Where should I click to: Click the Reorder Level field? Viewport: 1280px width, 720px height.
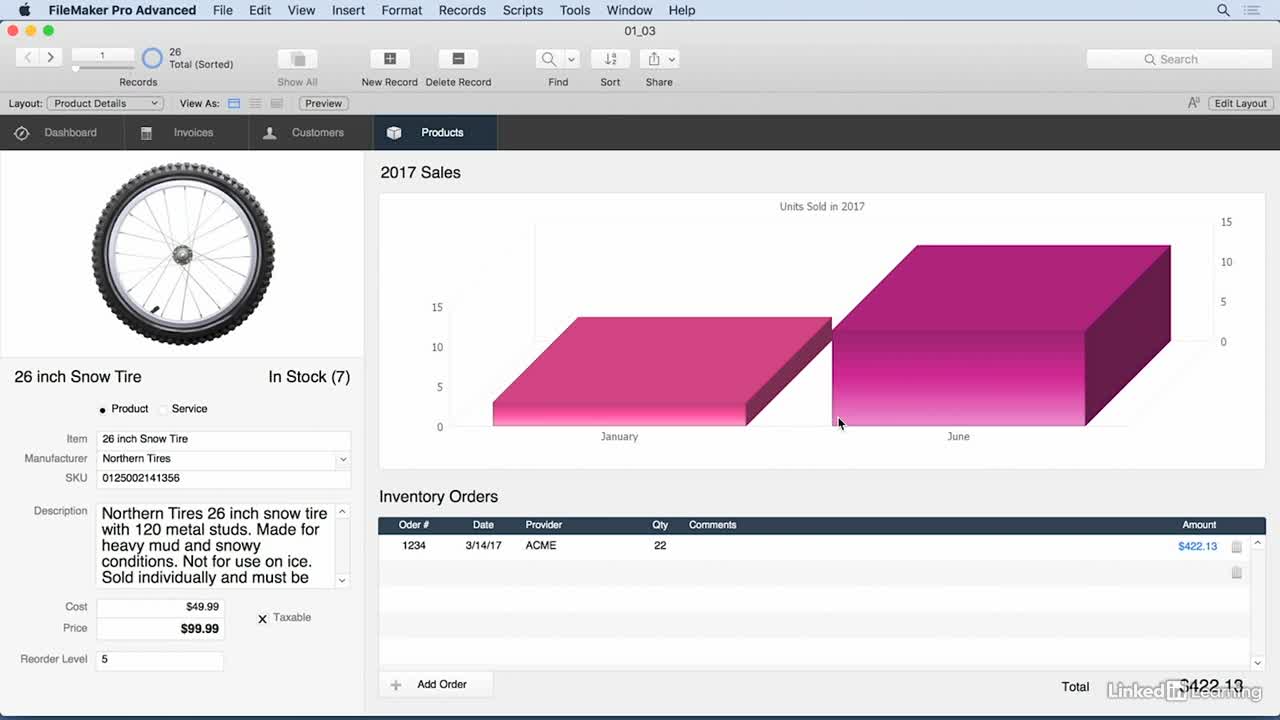pos(160,660)
